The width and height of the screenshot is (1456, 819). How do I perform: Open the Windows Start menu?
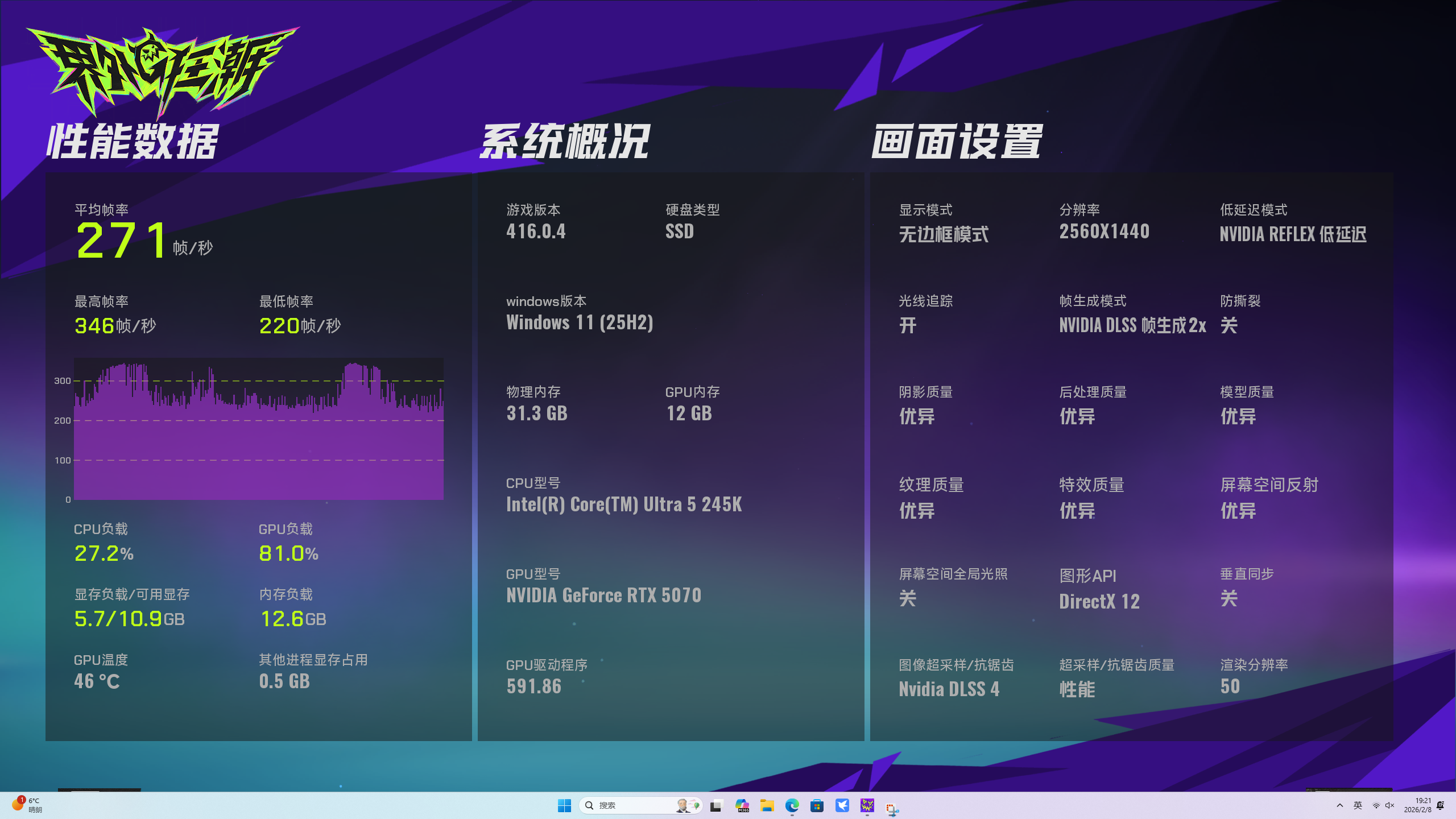click(564, 805)
